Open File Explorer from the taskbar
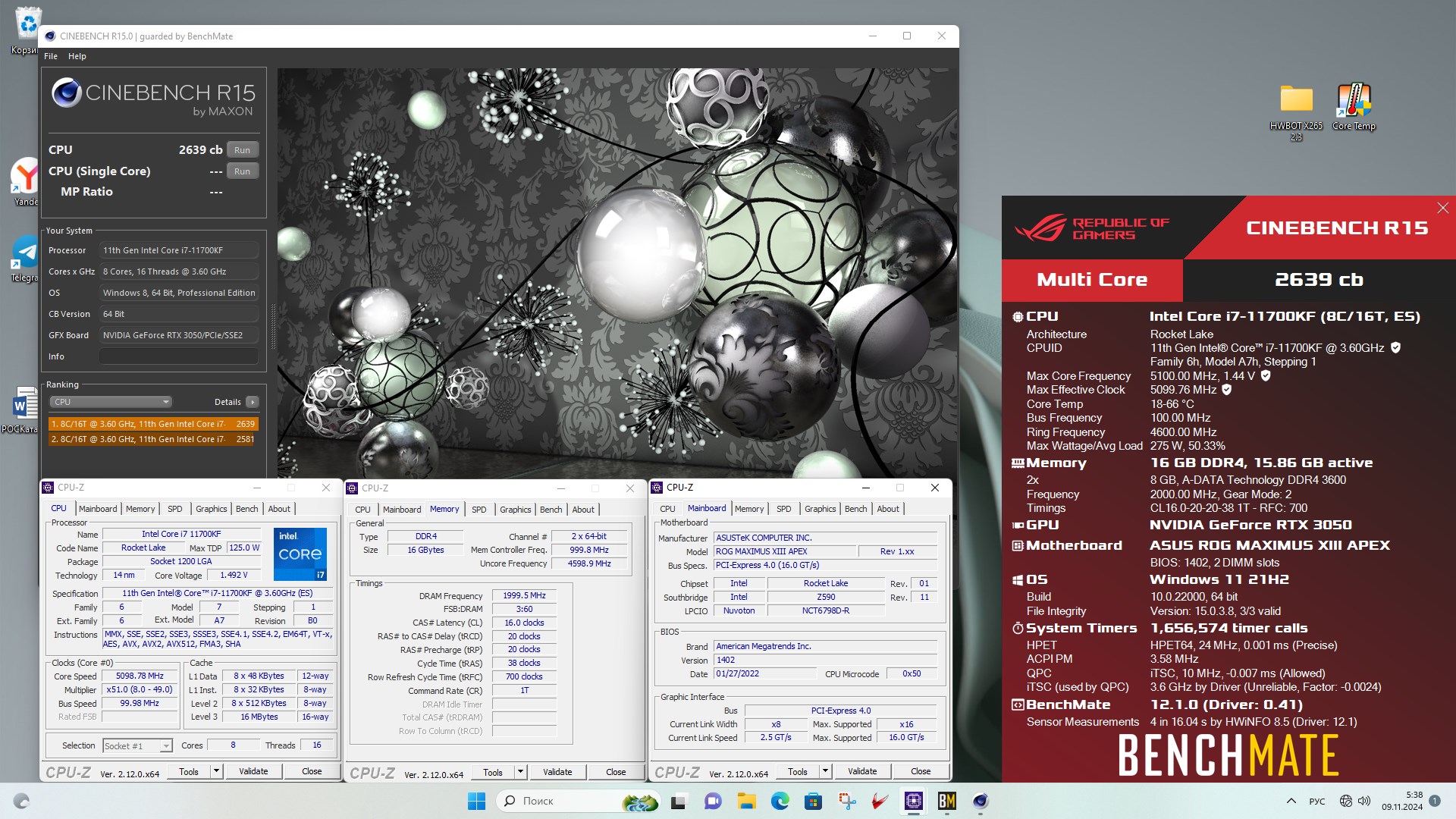This screenshot has height=819, width=1456. [747, 801]
